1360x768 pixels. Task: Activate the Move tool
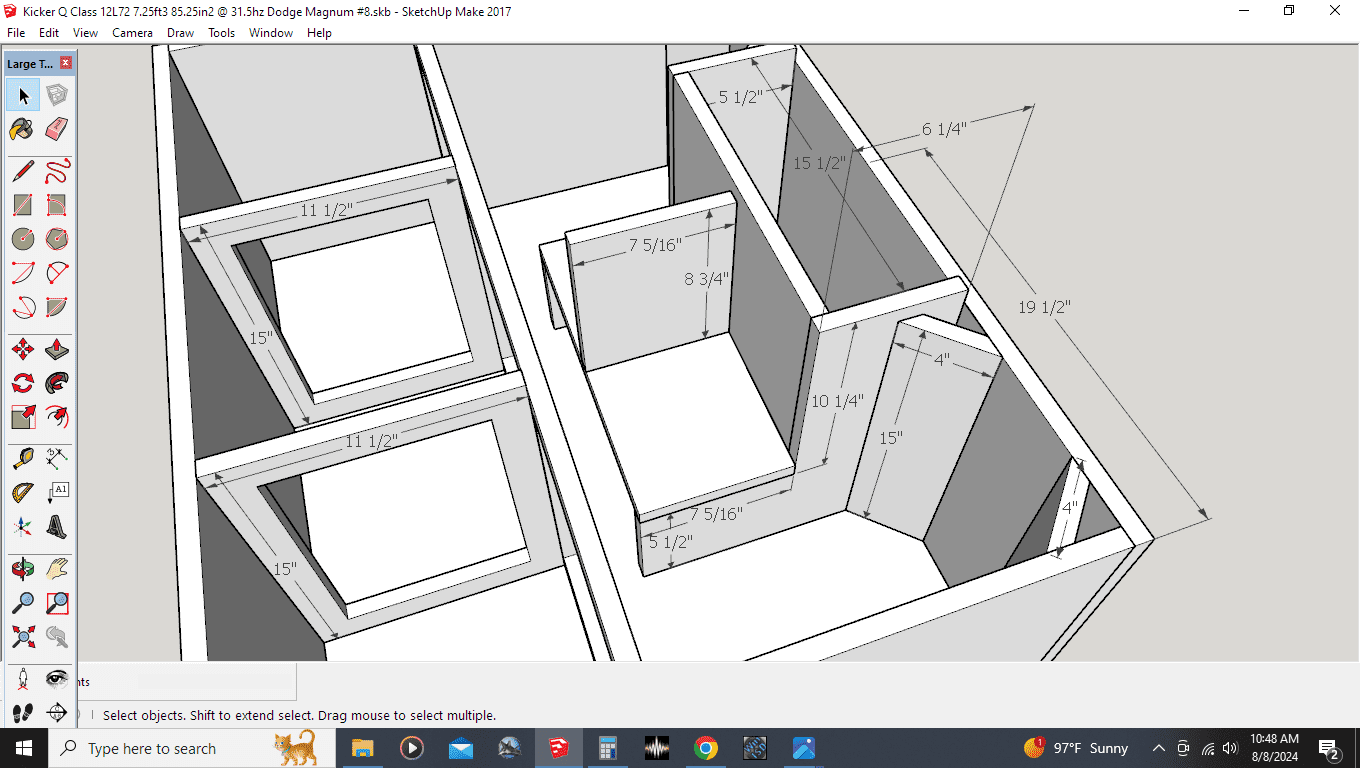(x=23, y=349)
